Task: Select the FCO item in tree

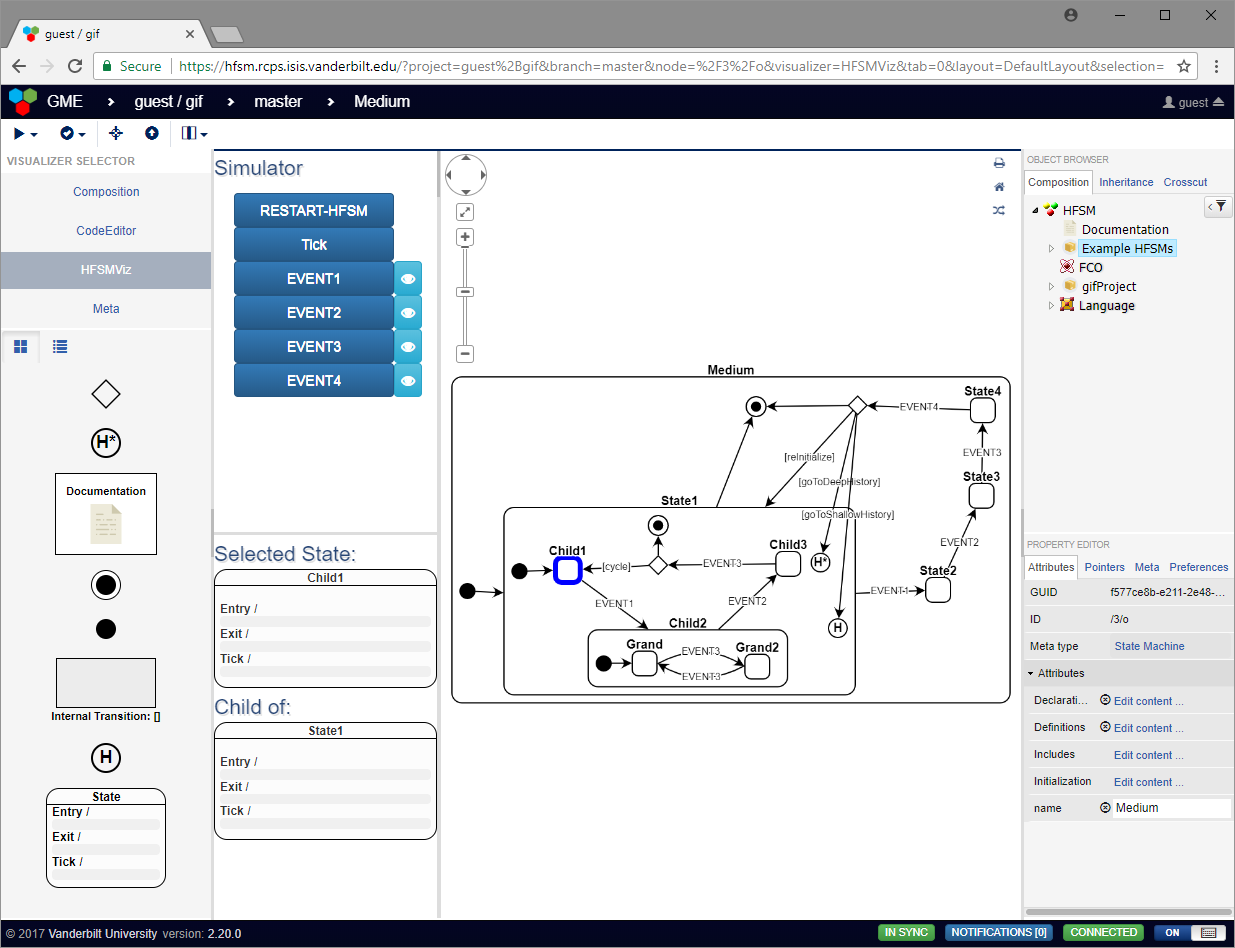Action: [x=1090, y=267]
